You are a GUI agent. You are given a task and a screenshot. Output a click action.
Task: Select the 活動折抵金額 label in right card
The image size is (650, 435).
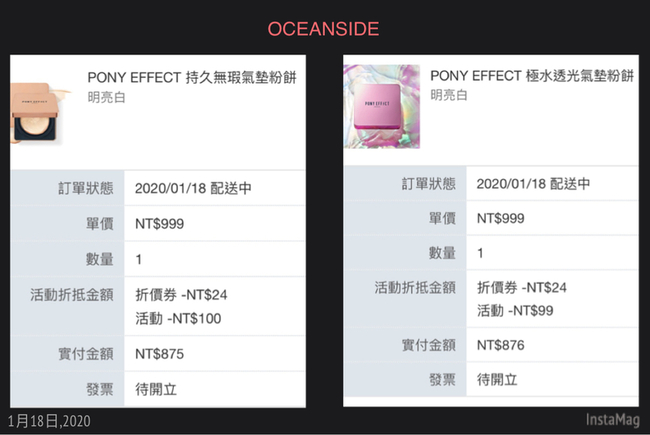pos(415,287)
